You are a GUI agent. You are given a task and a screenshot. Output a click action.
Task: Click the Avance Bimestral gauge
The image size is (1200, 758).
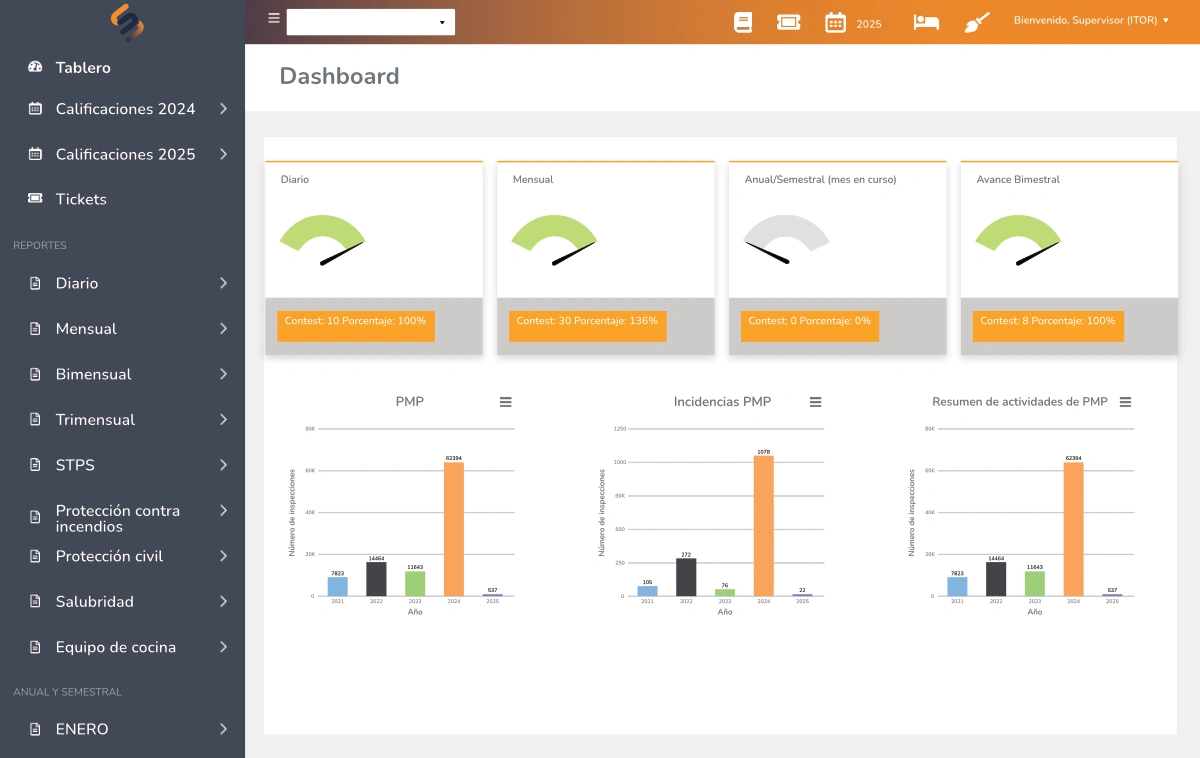[x=1017, y=240]
